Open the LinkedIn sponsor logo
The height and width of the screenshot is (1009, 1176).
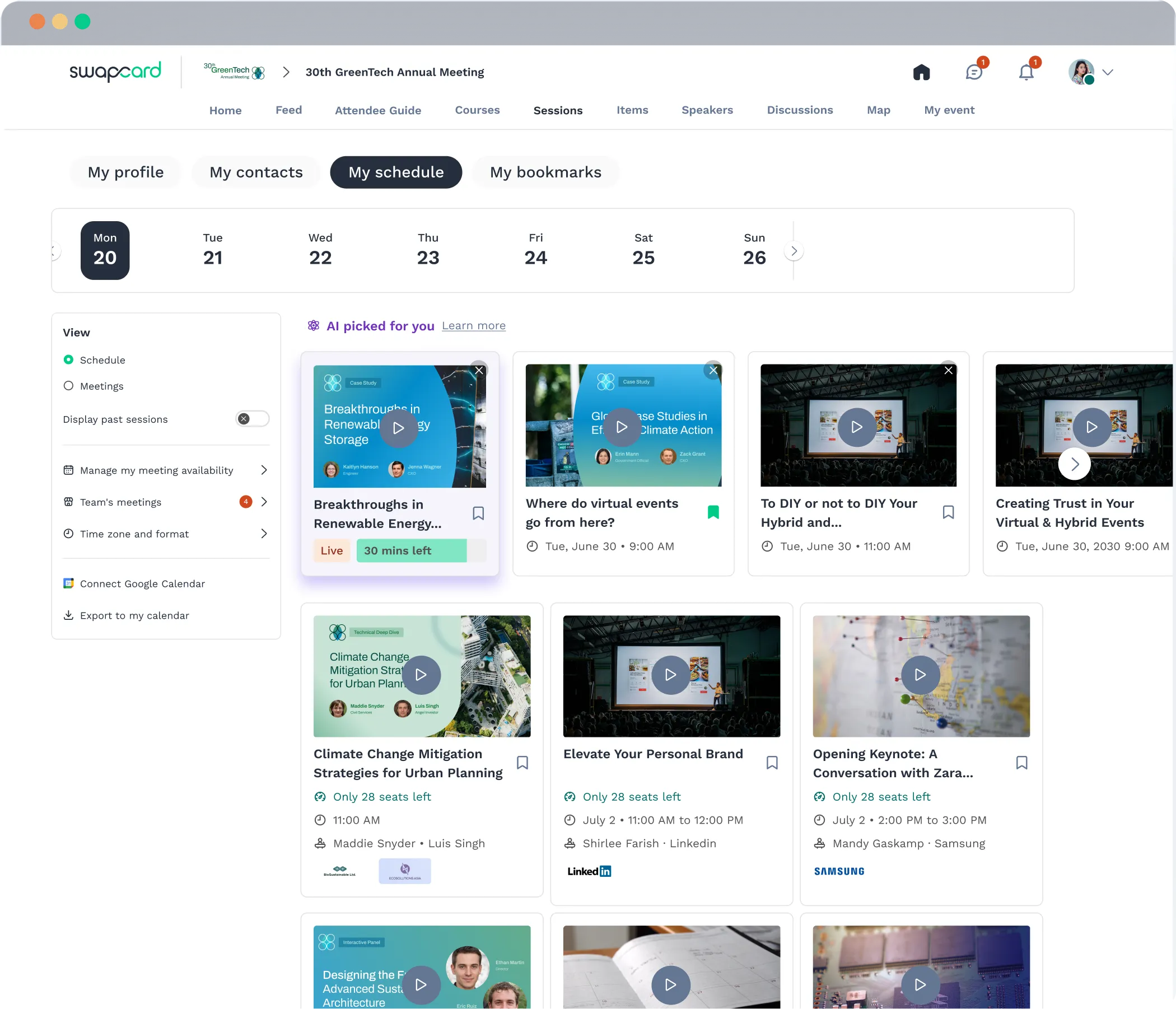[x=589, y=871]
